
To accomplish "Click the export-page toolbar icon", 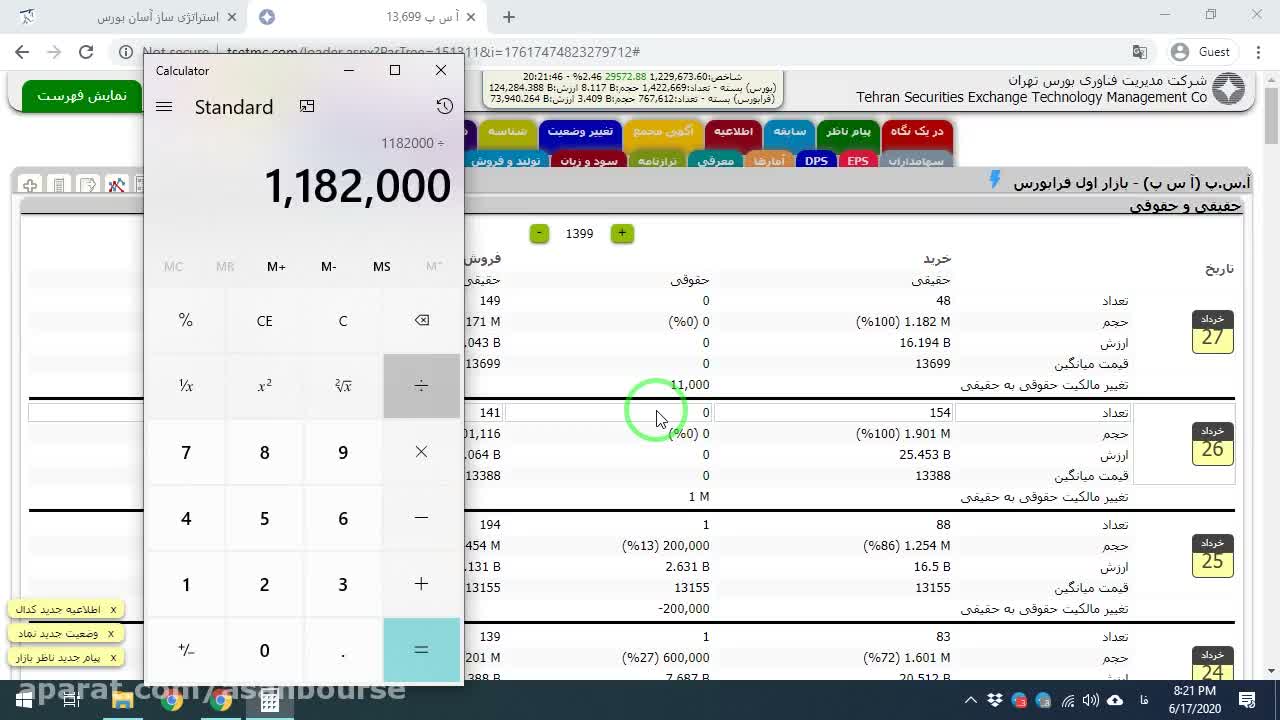I will tap(88, 185).
